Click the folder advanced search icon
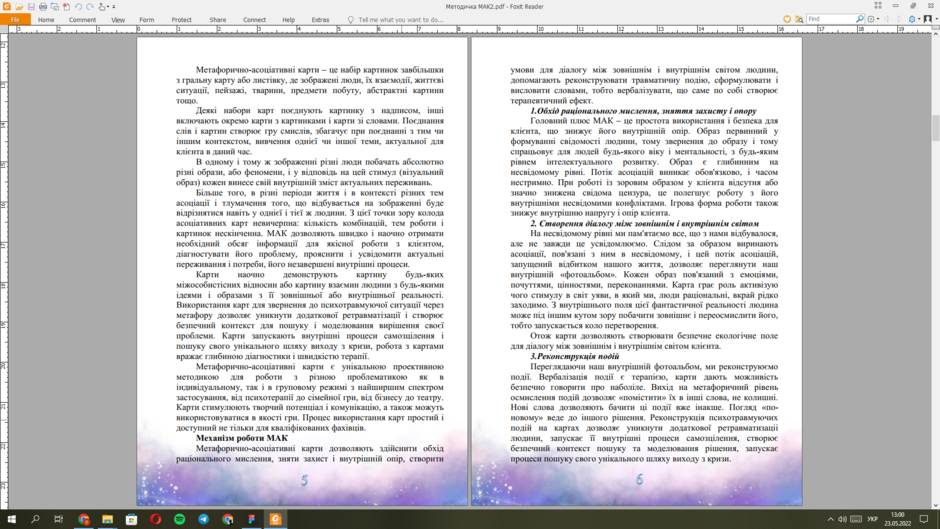This screenshot has height=529, width=940. click(x=799, y=19)
